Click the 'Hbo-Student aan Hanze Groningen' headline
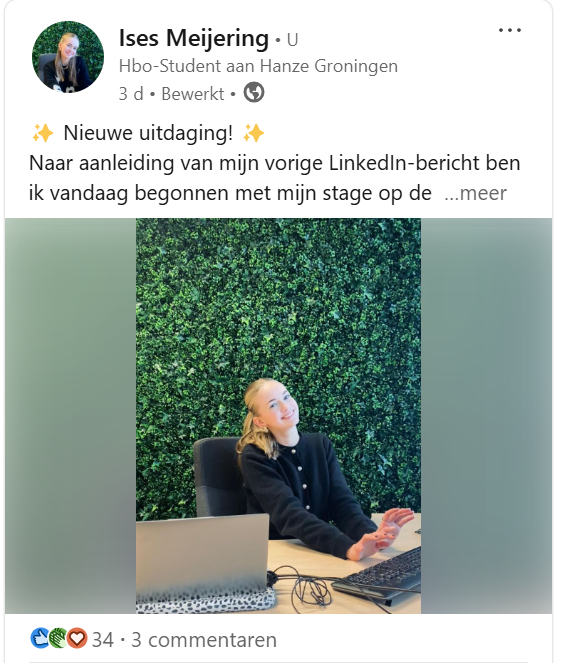Viewport: 561px width, 663px height. click(258, 66)
